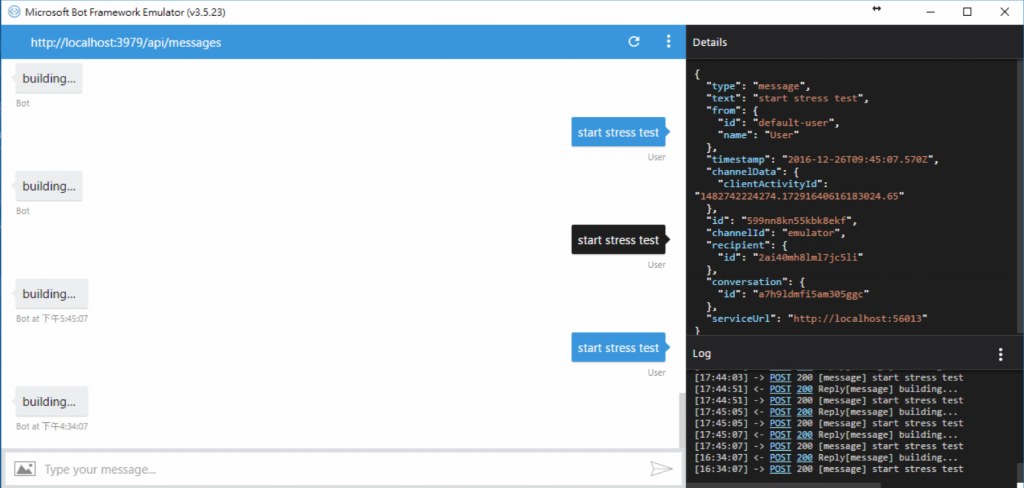Click the send message arrow icon
The height and width of the screenshot is (488, 1024).
(661, 468)
